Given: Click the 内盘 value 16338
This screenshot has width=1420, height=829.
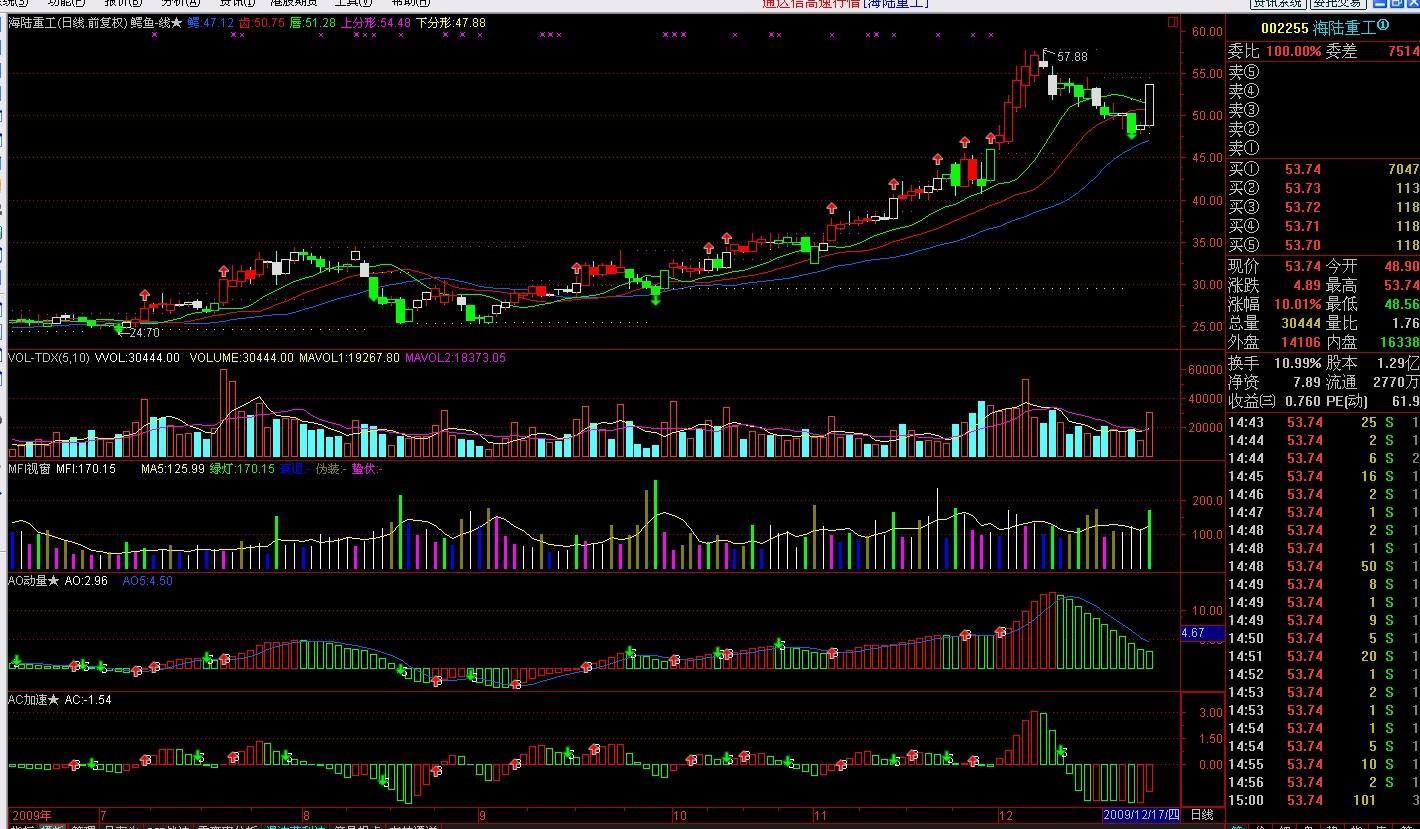Looking at the screenshot, I should pos(1400,342).
